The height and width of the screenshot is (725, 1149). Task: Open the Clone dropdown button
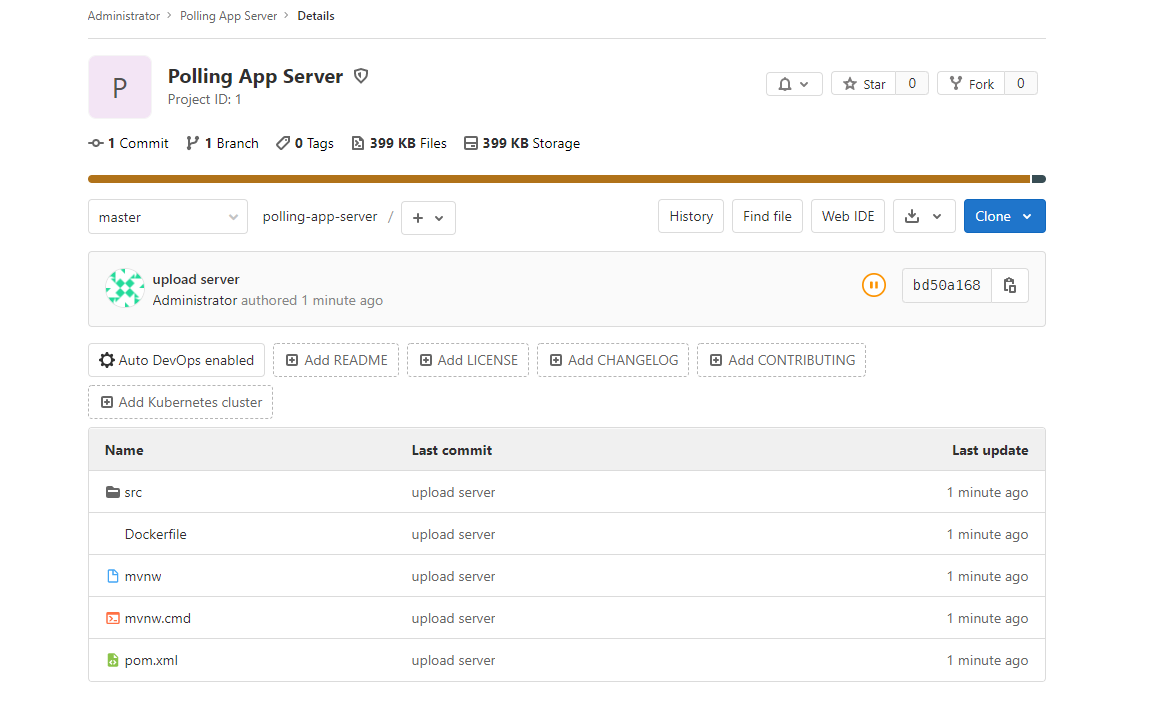point(1004,216)
